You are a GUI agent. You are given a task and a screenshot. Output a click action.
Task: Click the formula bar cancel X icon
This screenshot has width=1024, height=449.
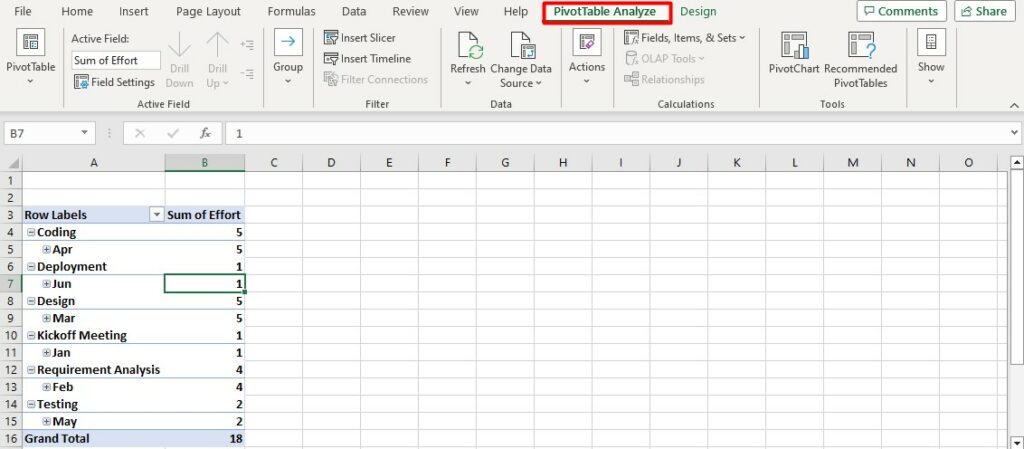click(139, 133)
